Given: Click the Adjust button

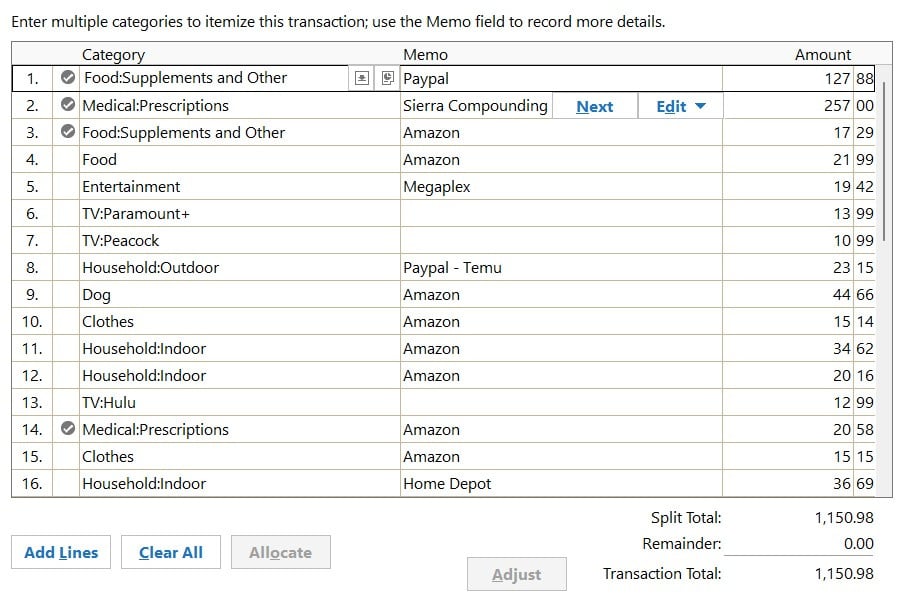Looking at the screenshot, I should pos(516,574).
